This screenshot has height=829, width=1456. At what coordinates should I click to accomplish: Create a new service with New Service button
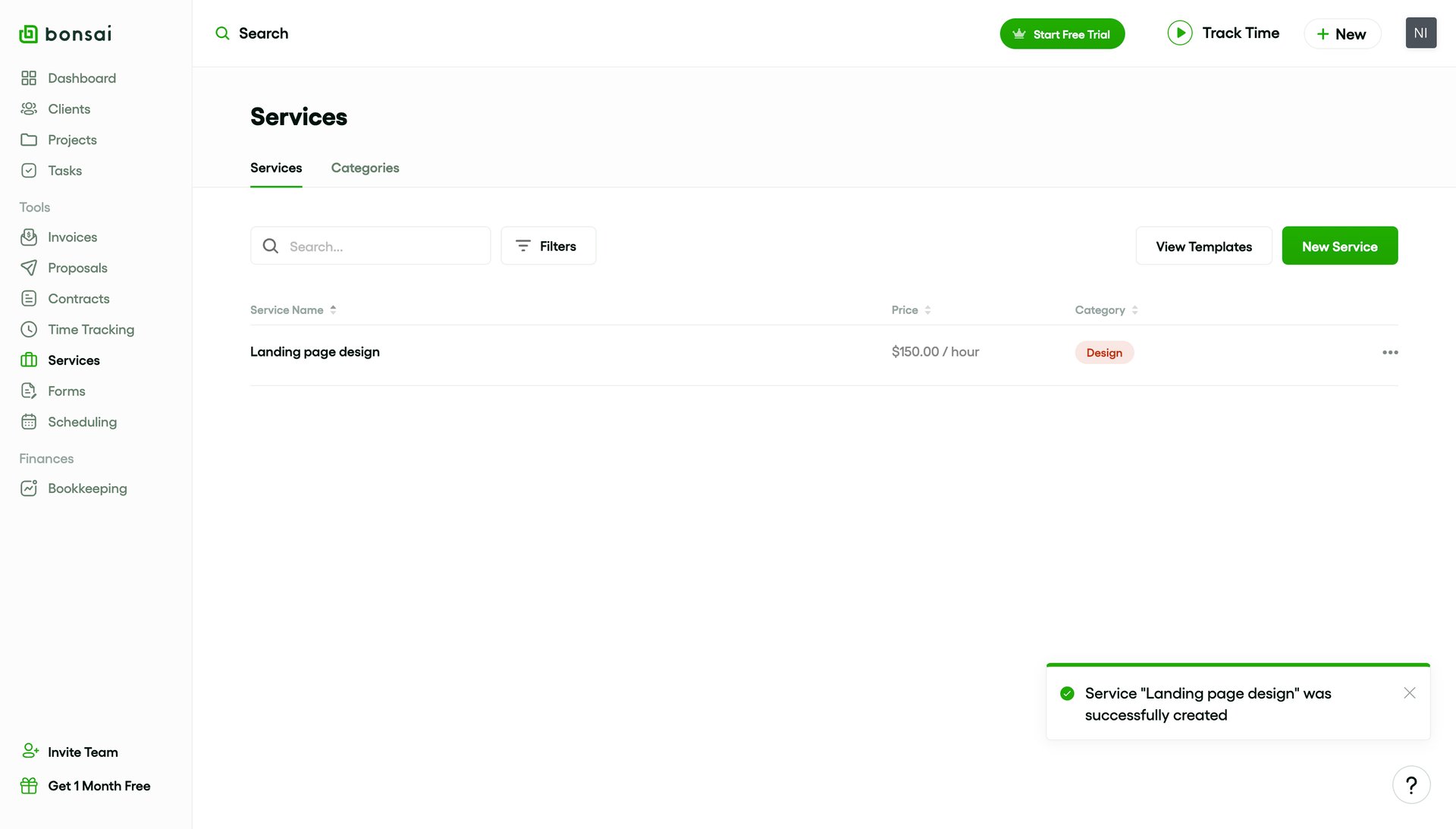pyautogui.click(x=1339, y=246)
